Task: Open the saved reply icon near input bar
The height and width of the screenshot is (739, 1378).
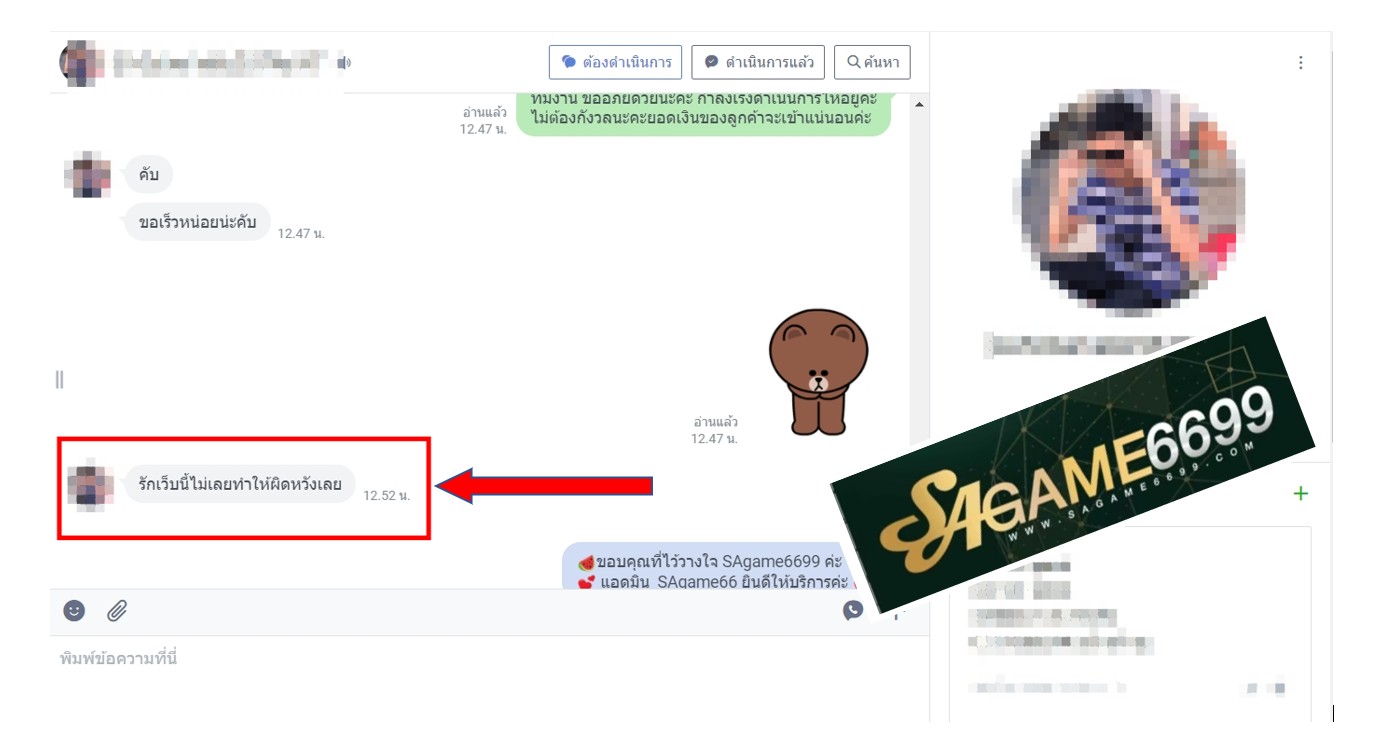Action: pyautogui.click(x=852, y=610)
